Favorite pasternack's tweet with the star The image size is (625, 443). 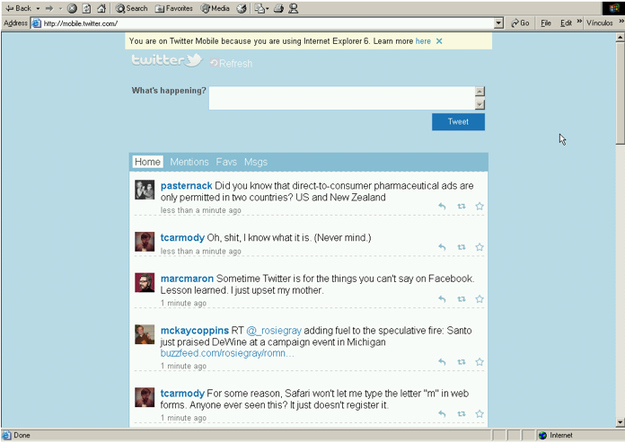pos(480,206)
